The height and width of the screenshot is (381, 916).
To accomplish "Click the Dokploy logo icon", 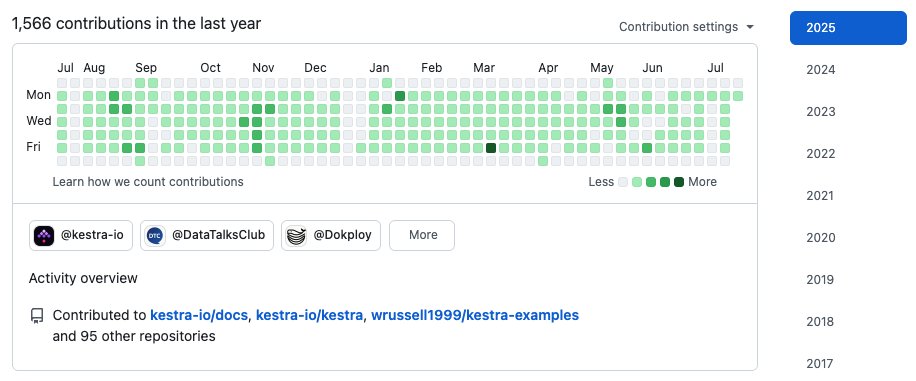I will (x=296, y=235).
